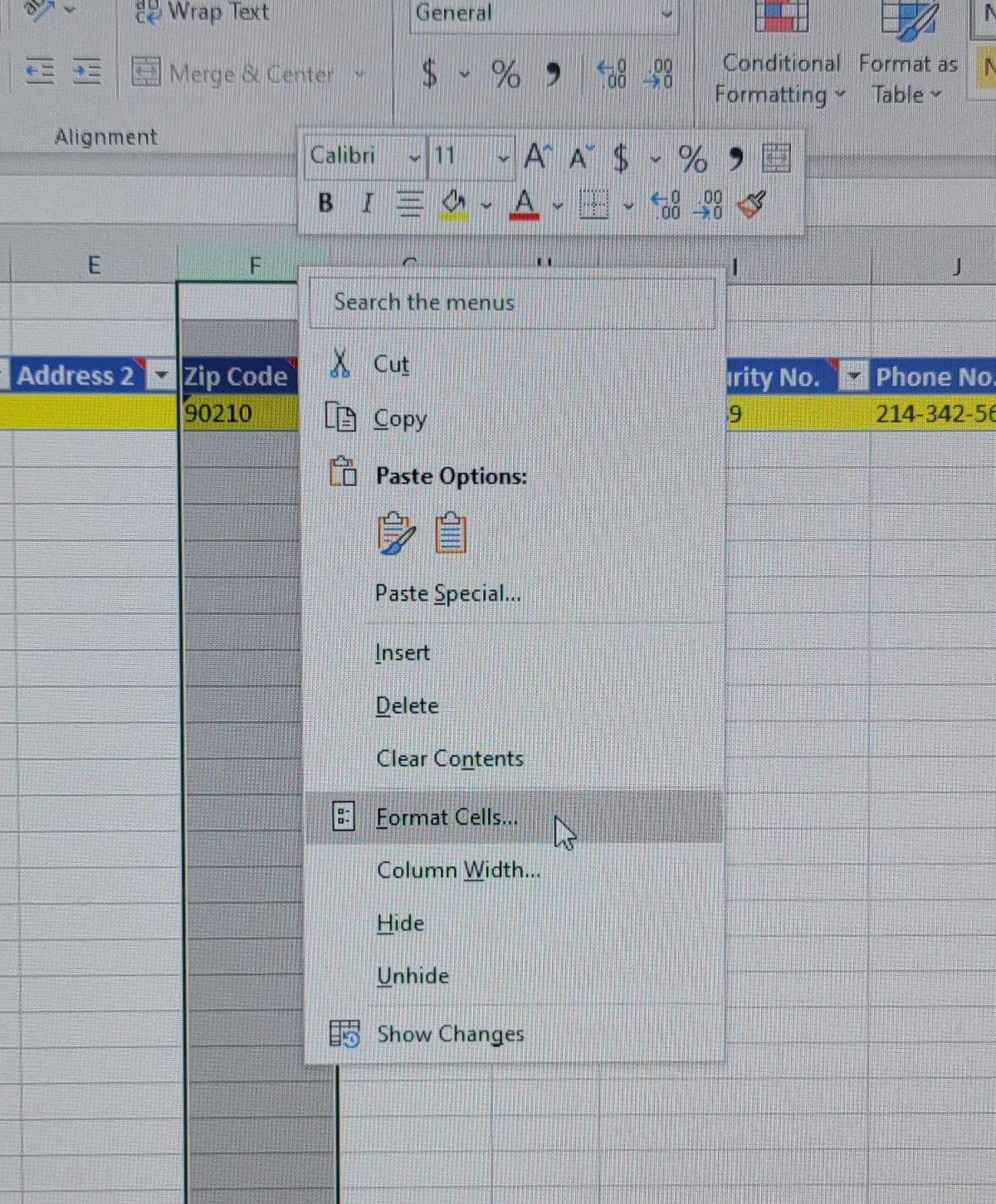Toggle Wrap Text in the ribbon
Image resolution: width=996 pixels, height=1204 pixels.
coord(202,12)
